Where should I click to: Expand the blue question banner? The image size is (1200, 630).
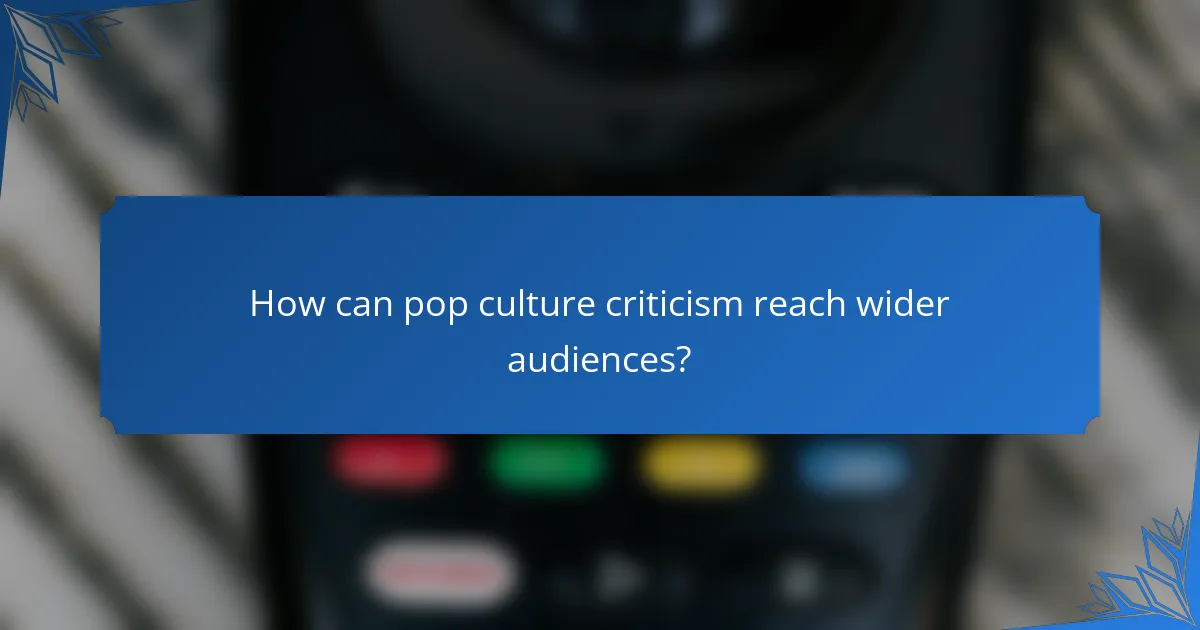tap(600, 315)
